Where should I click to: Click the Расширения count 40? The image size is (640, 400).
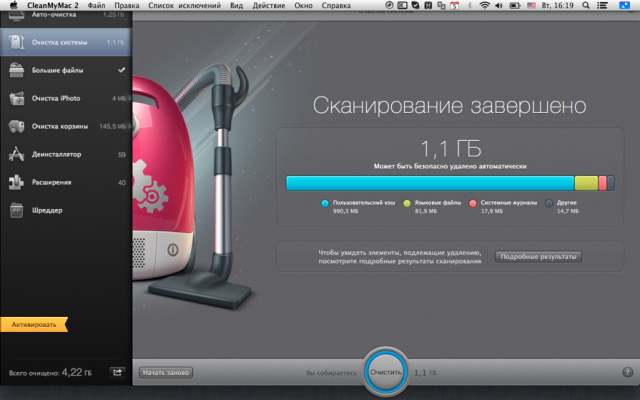122,183
